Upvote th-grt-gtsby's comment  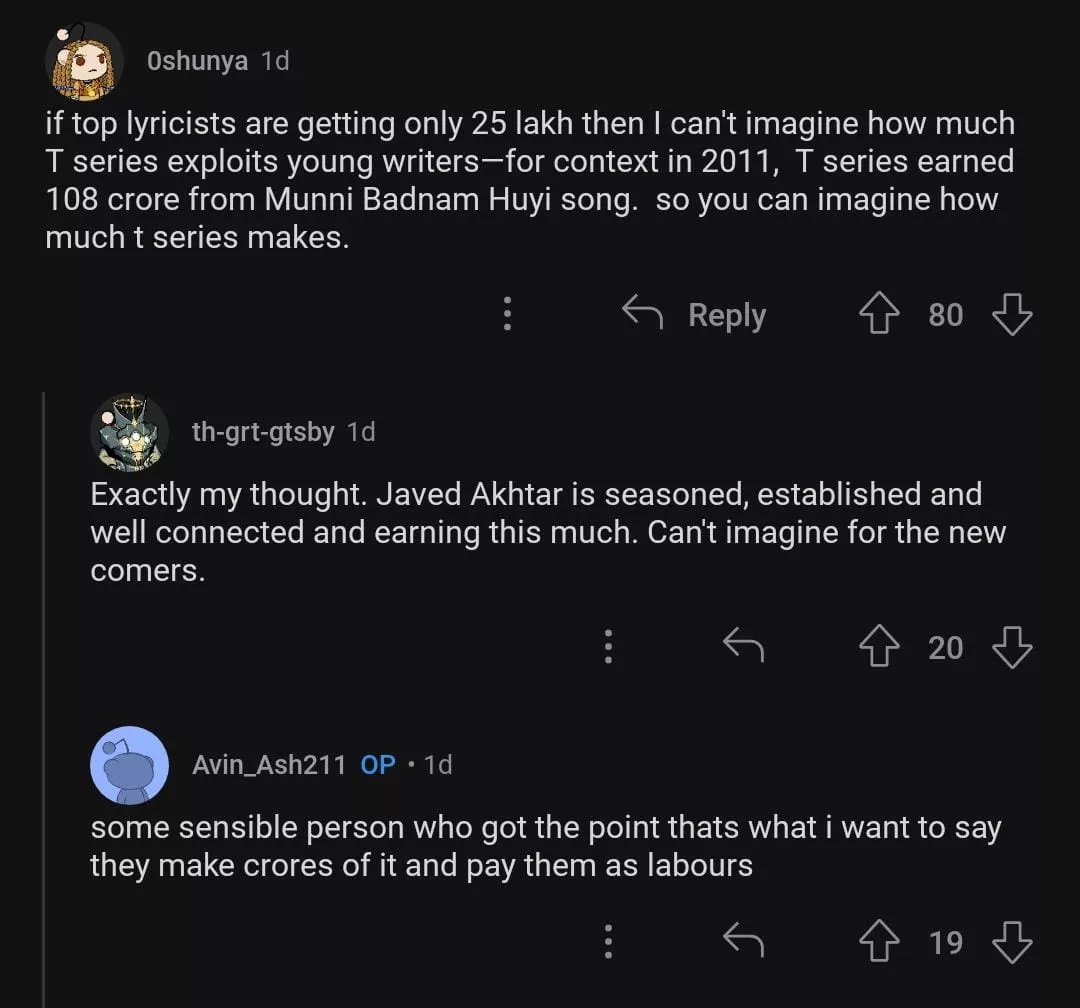point(880,648)
